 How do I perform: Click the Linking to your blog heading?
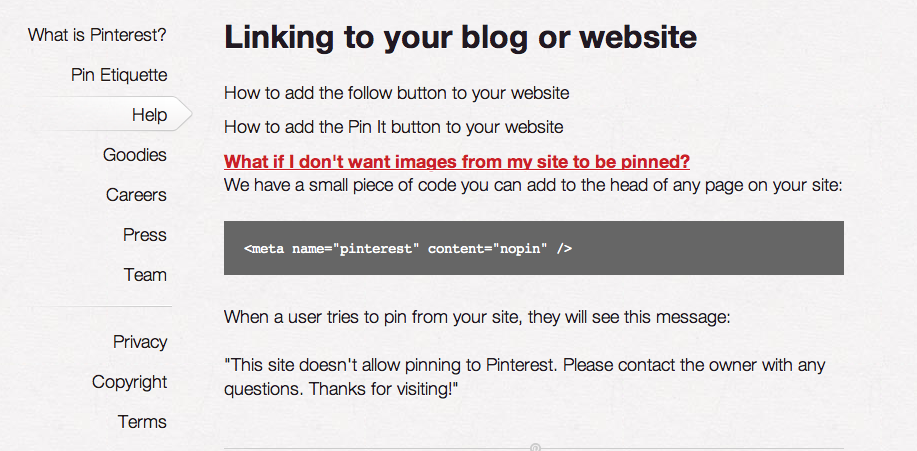pos(460,37)
